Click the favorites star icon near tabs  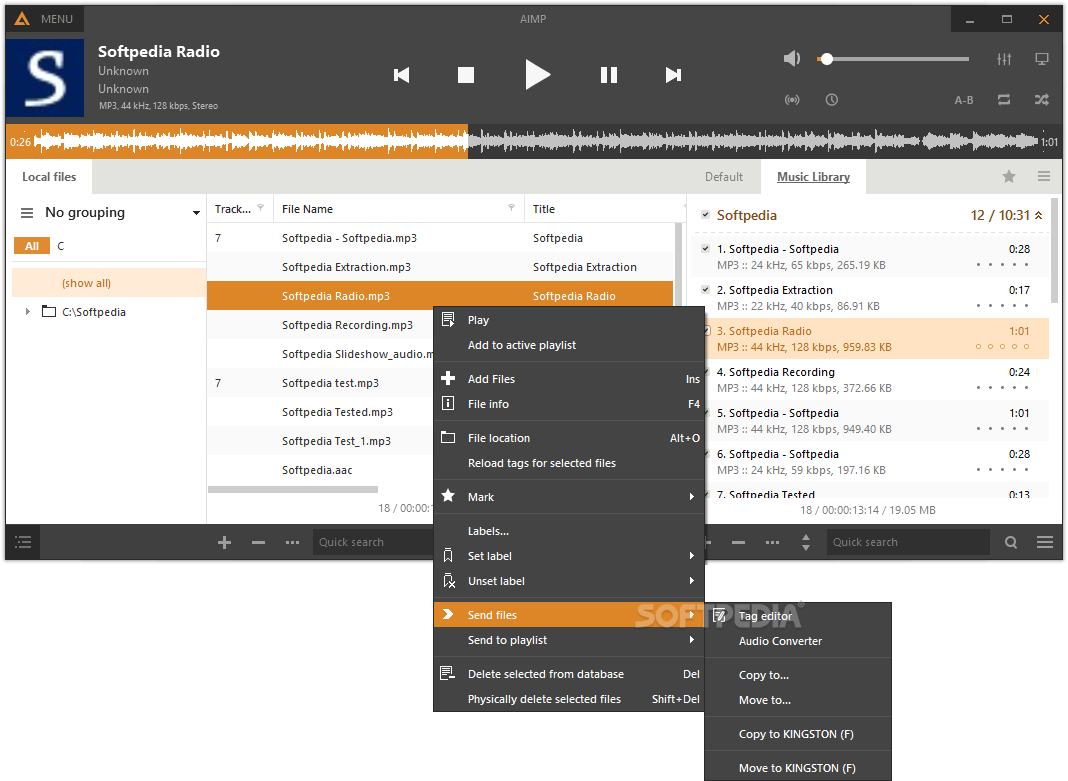(x=1009, y=177)
